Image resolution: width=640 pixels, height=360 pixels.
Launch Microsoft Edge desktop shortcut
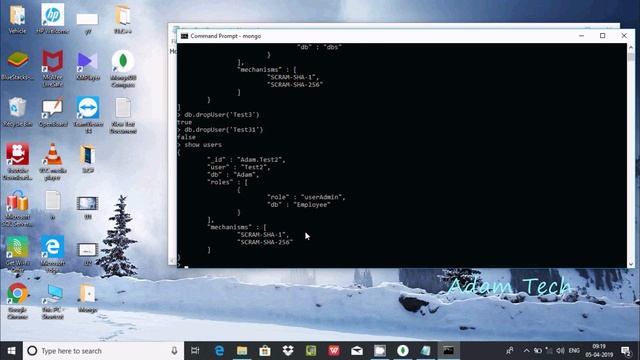pos(53,254)
